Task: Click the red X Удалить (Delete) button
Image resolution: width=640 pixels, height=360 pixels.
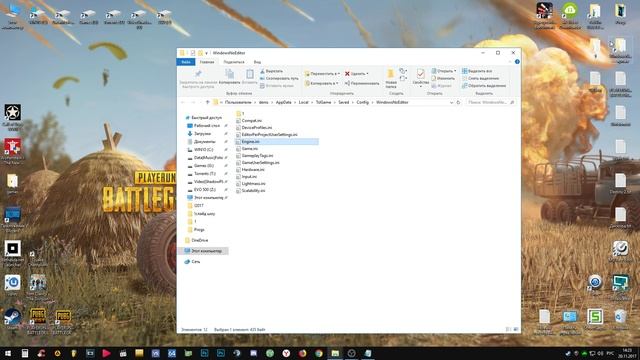Action: [356, 74]
